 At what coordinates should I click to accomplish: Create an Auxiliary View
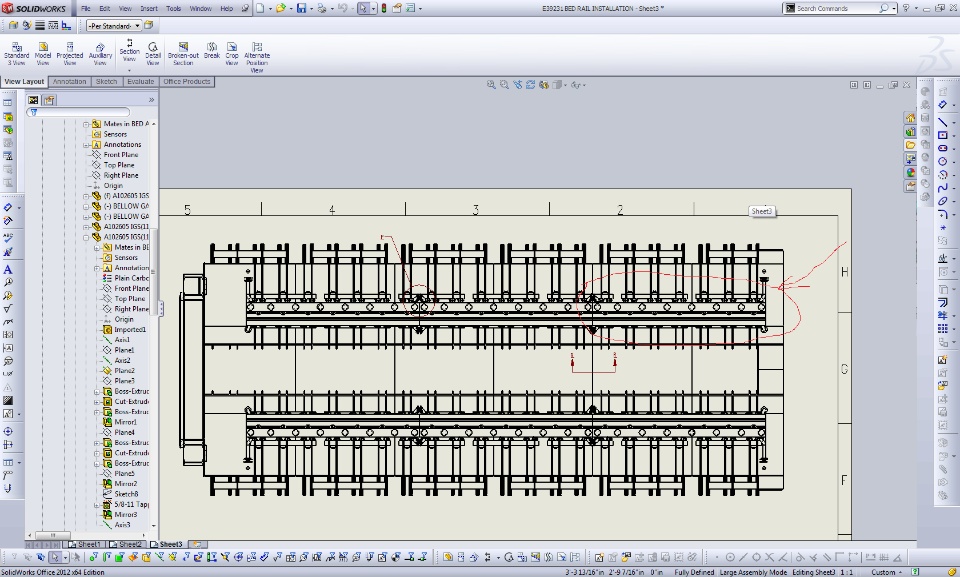(x=101, y=52)
